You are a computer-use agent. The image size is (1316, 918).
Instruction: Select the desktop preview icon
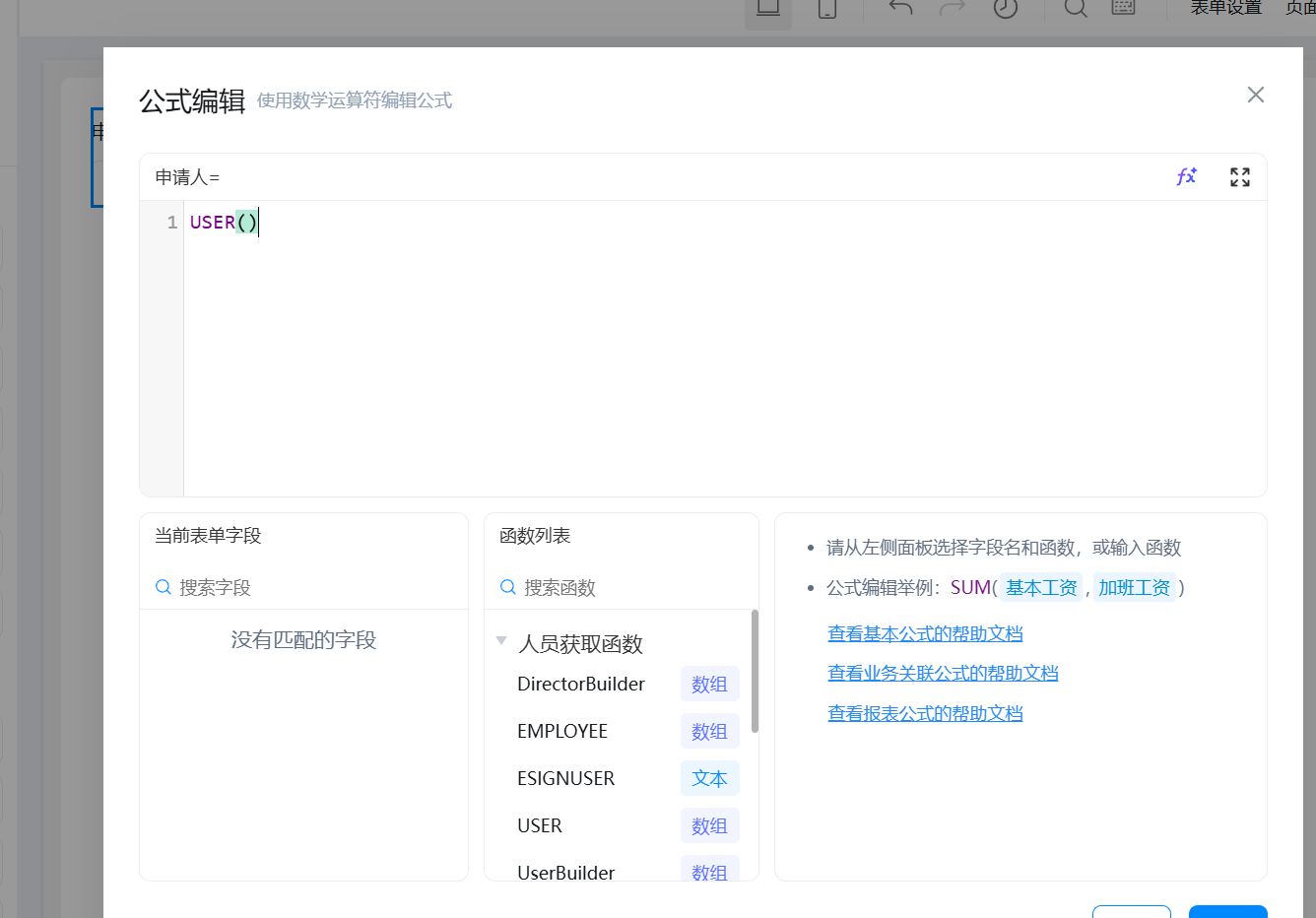click(x=768, y=10)
